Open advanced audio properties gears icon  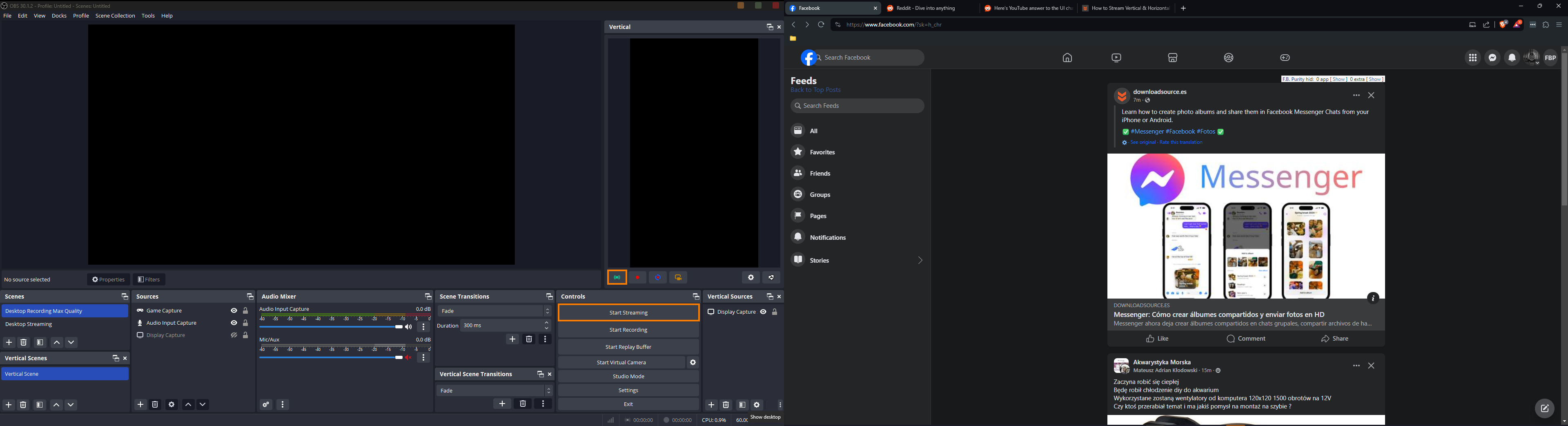(266, 405)
